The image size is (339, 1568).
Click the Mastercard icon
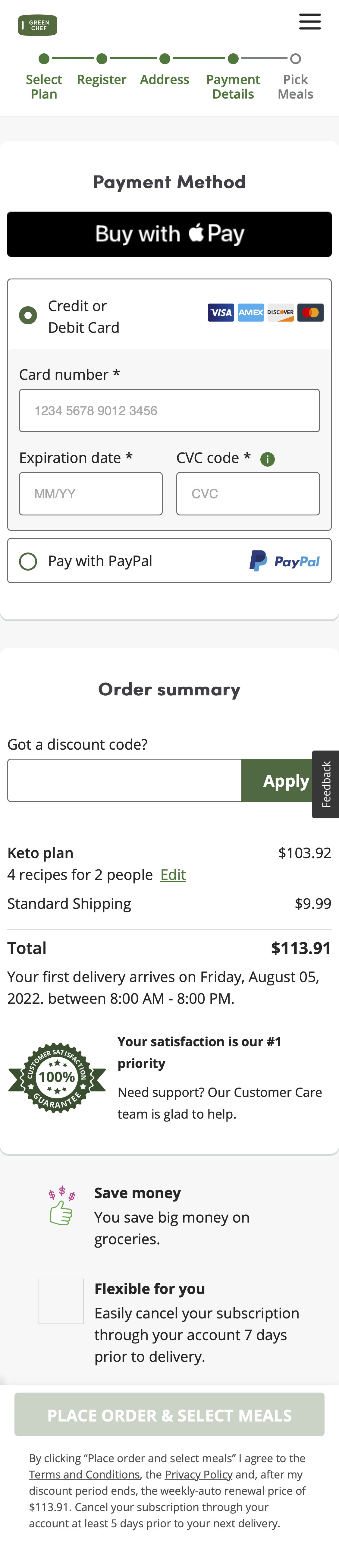click(x=310, y=313)
